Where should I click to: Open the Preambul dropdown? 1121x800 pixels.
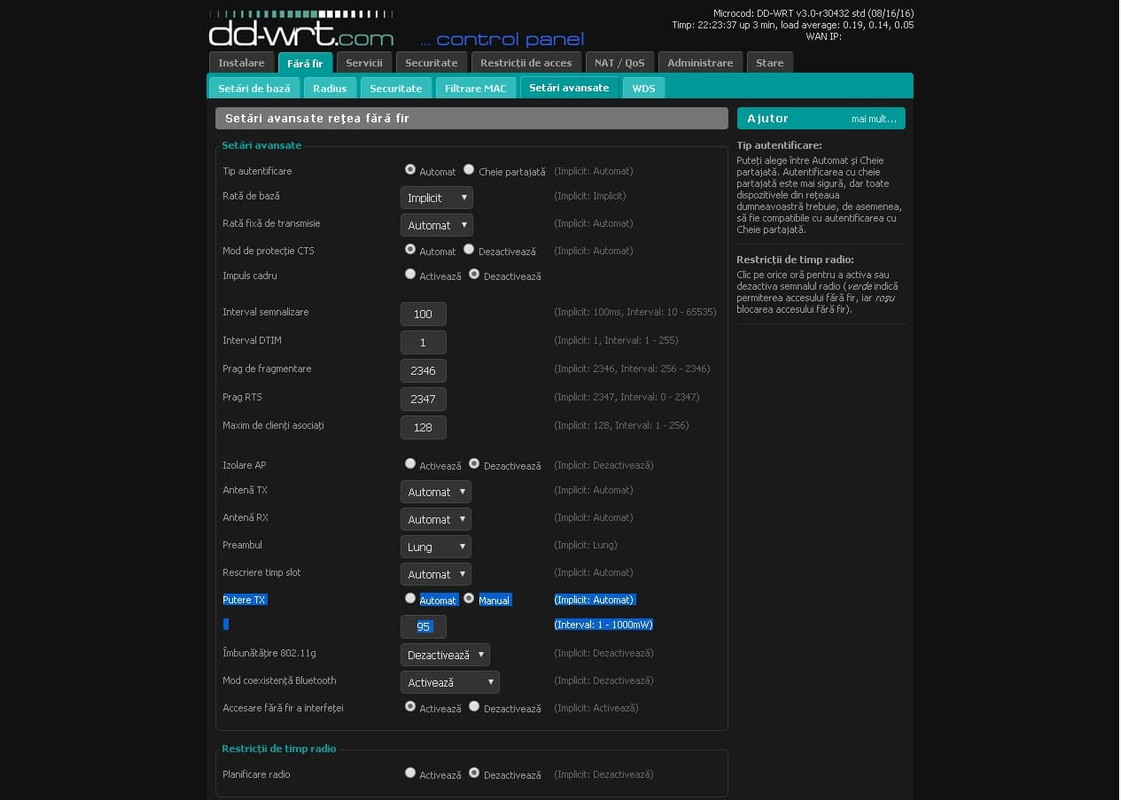point(435,547)
